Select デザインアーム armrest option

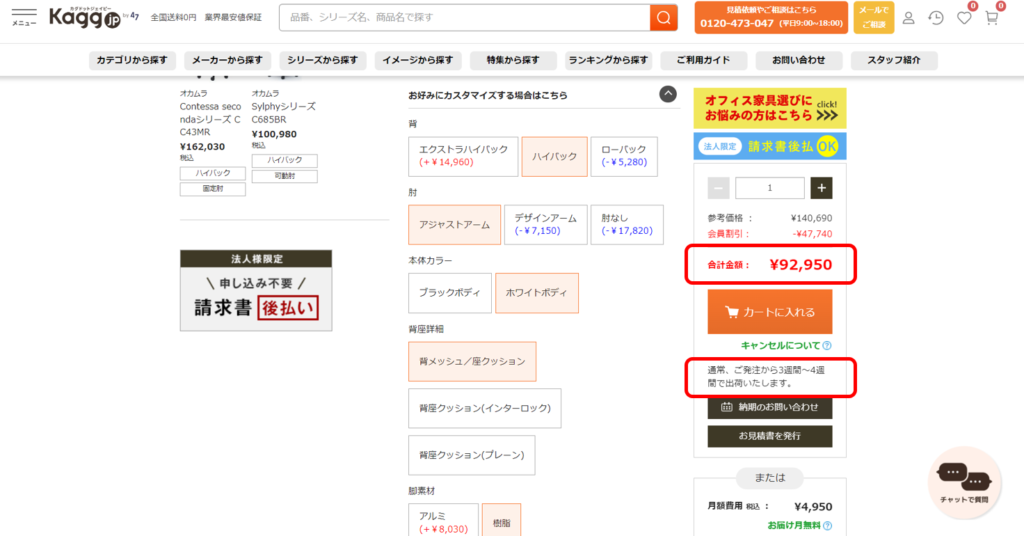coord(545,225)
